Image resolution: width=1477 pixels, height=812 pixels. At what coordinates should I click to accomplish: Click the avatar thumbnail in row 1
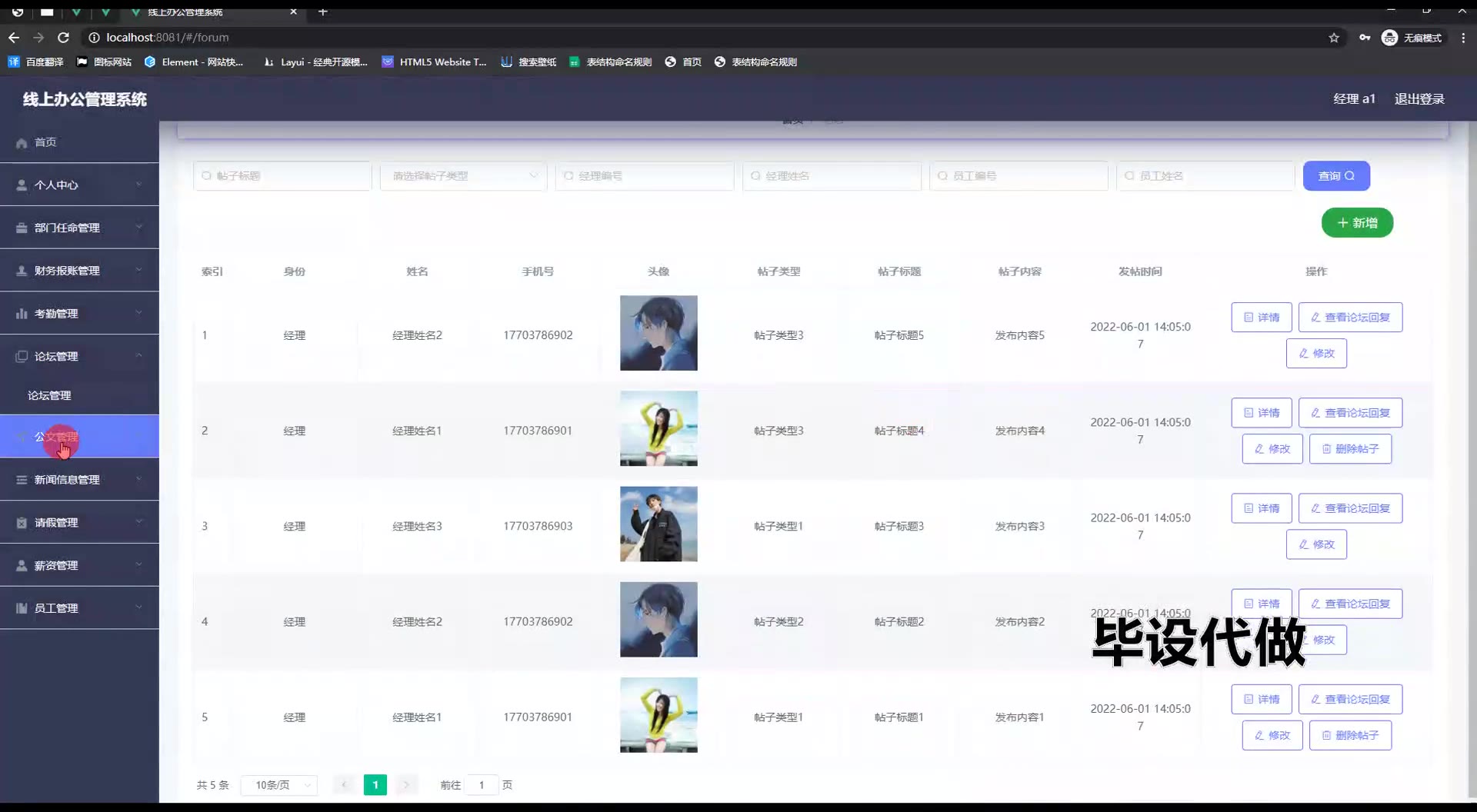tap(658, 333)
